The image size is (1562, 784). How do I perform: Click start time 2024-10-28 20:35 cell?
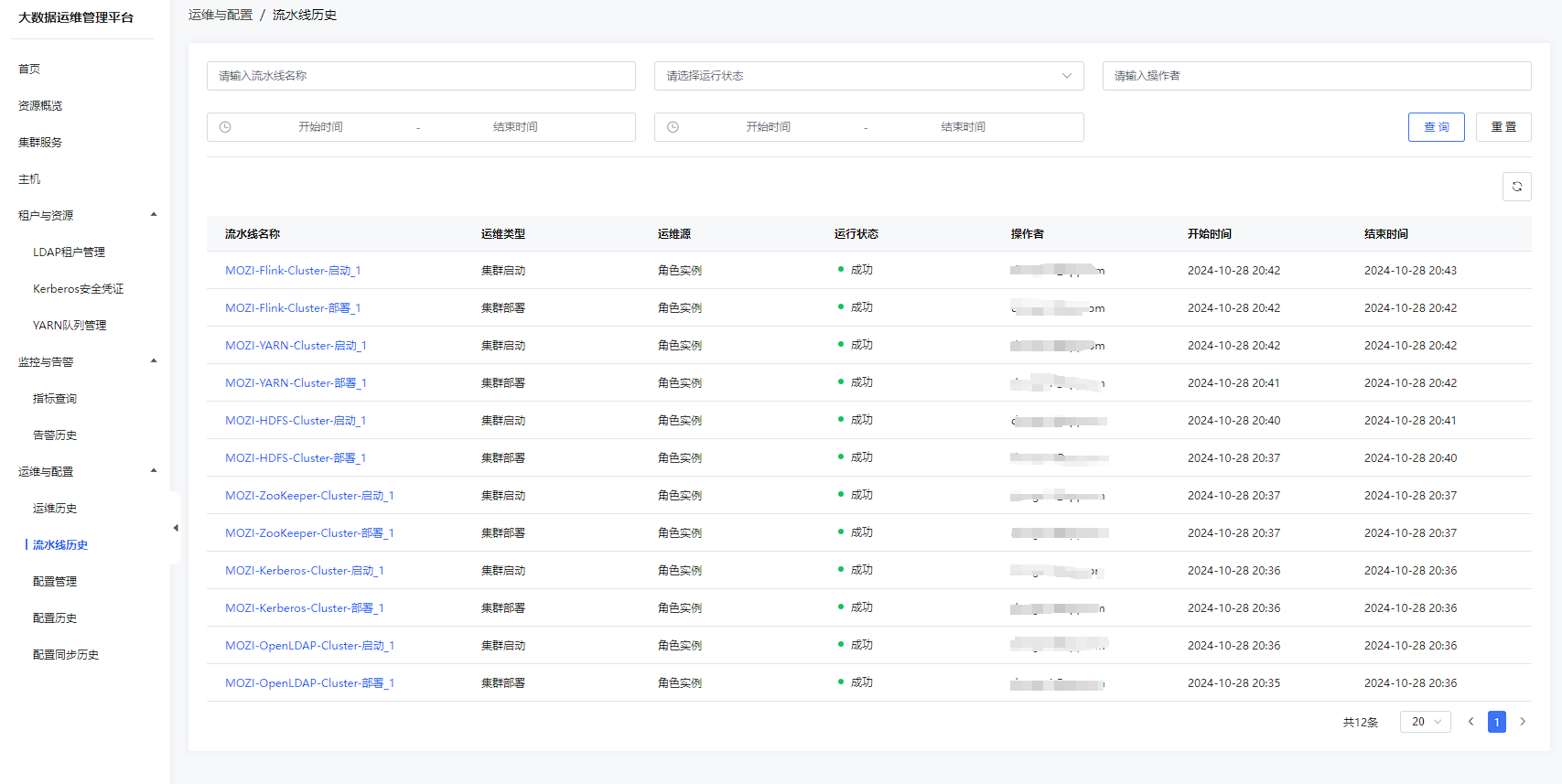[1233, 682]
